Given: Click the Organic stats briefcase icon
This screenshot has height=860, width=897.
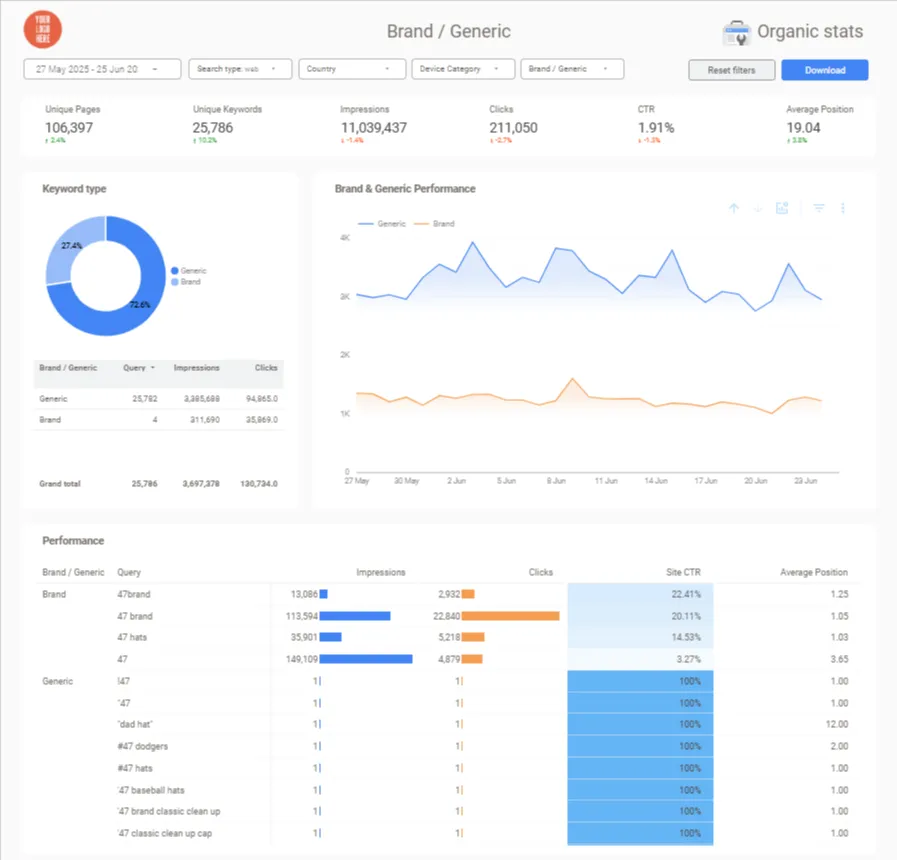Looking at the screenshot, I should 736,33.
